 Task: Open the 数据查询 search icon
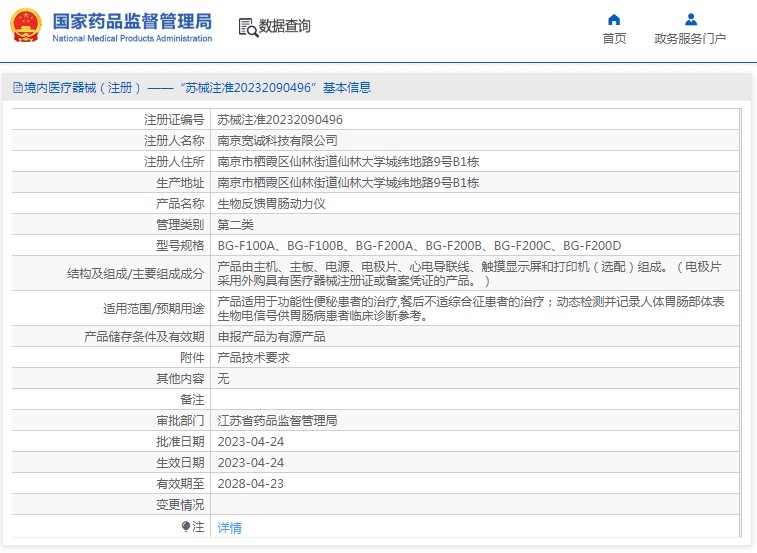point(248,27)
